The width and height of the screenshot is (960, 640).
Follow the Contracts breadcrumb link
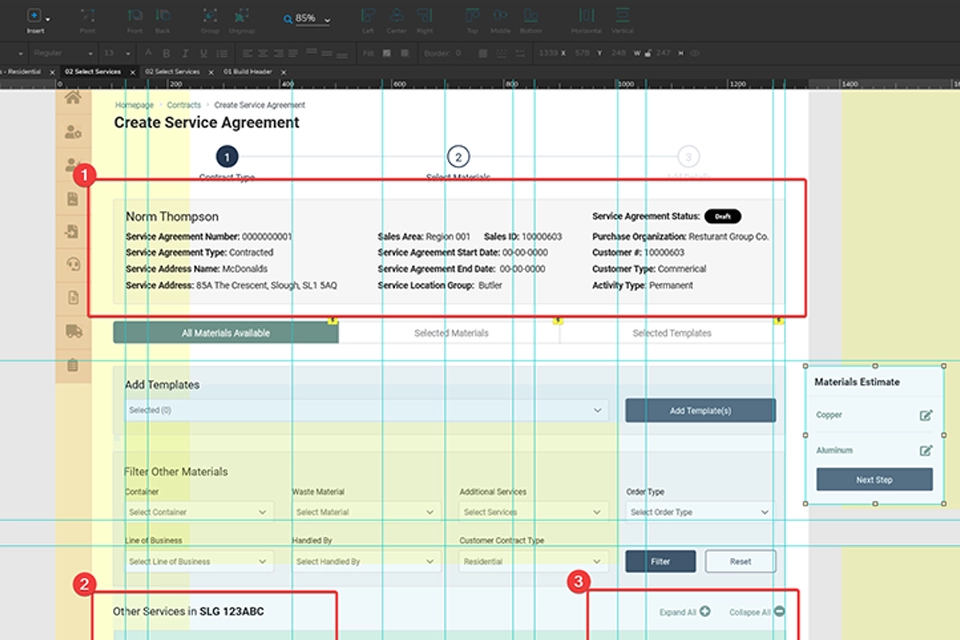click(x=184, y=105)
